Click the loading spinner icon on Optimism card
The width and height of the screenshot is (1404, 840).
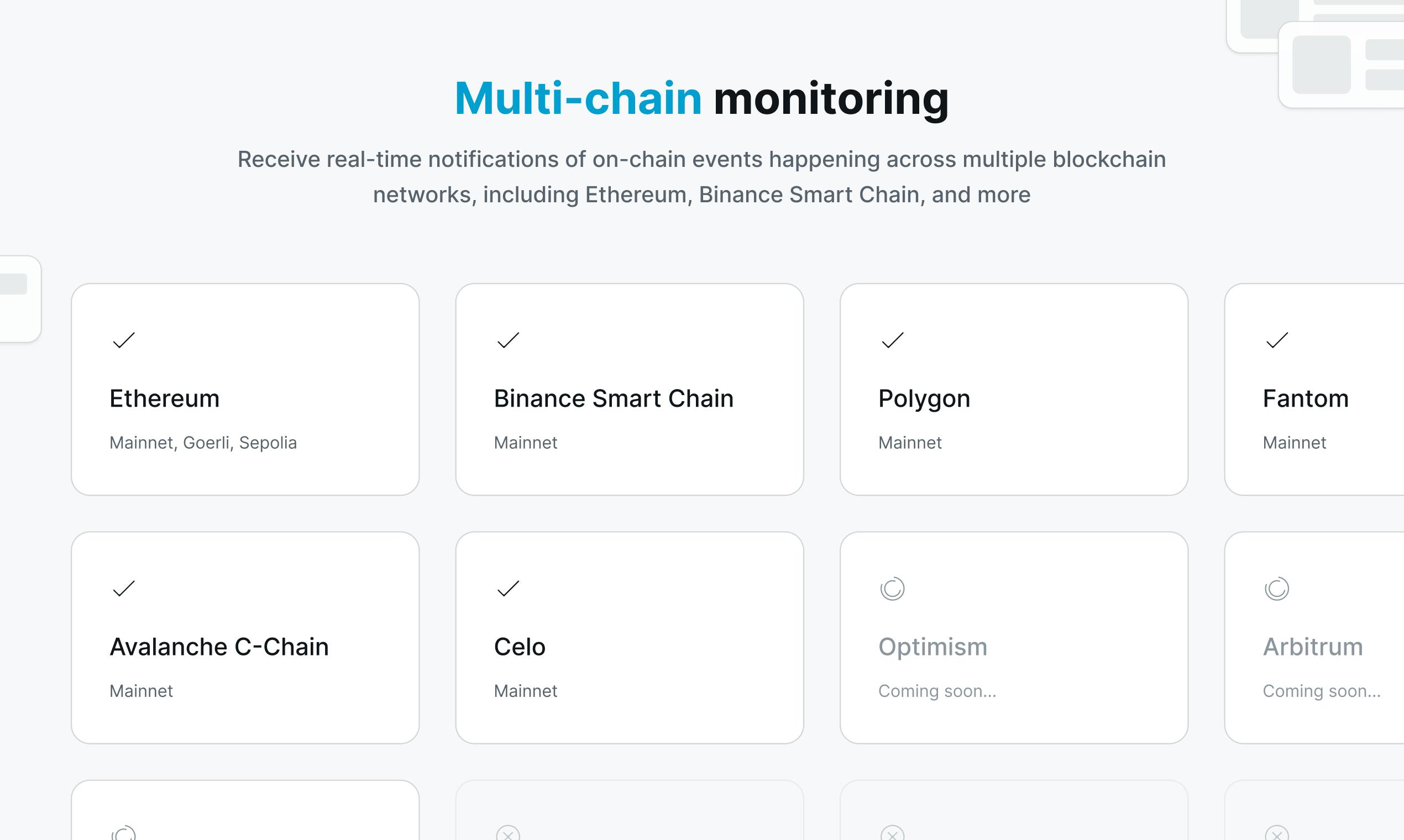click(892, 589)
